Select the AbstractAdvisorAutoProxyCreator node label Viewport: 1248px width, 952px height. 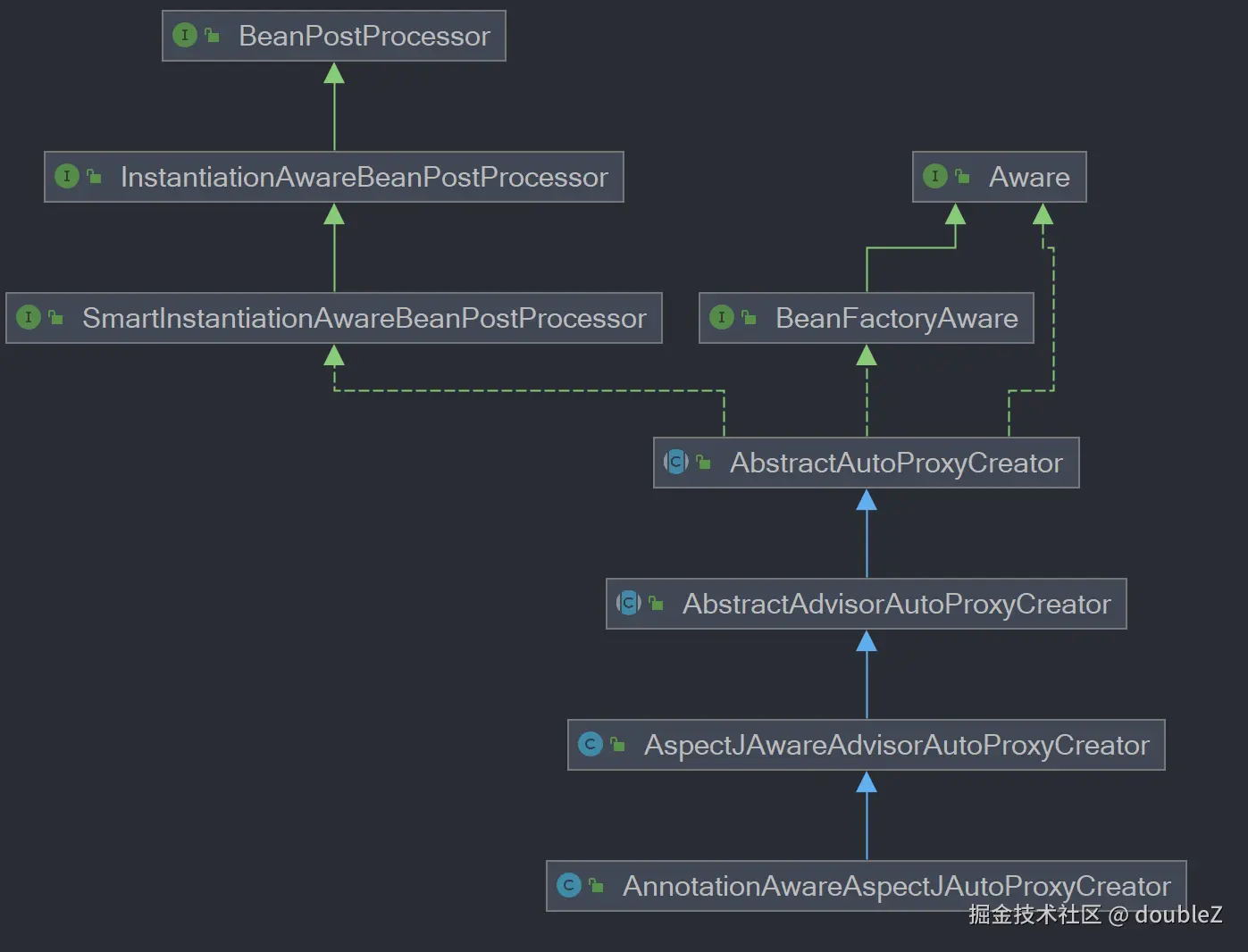click(897, 604)
